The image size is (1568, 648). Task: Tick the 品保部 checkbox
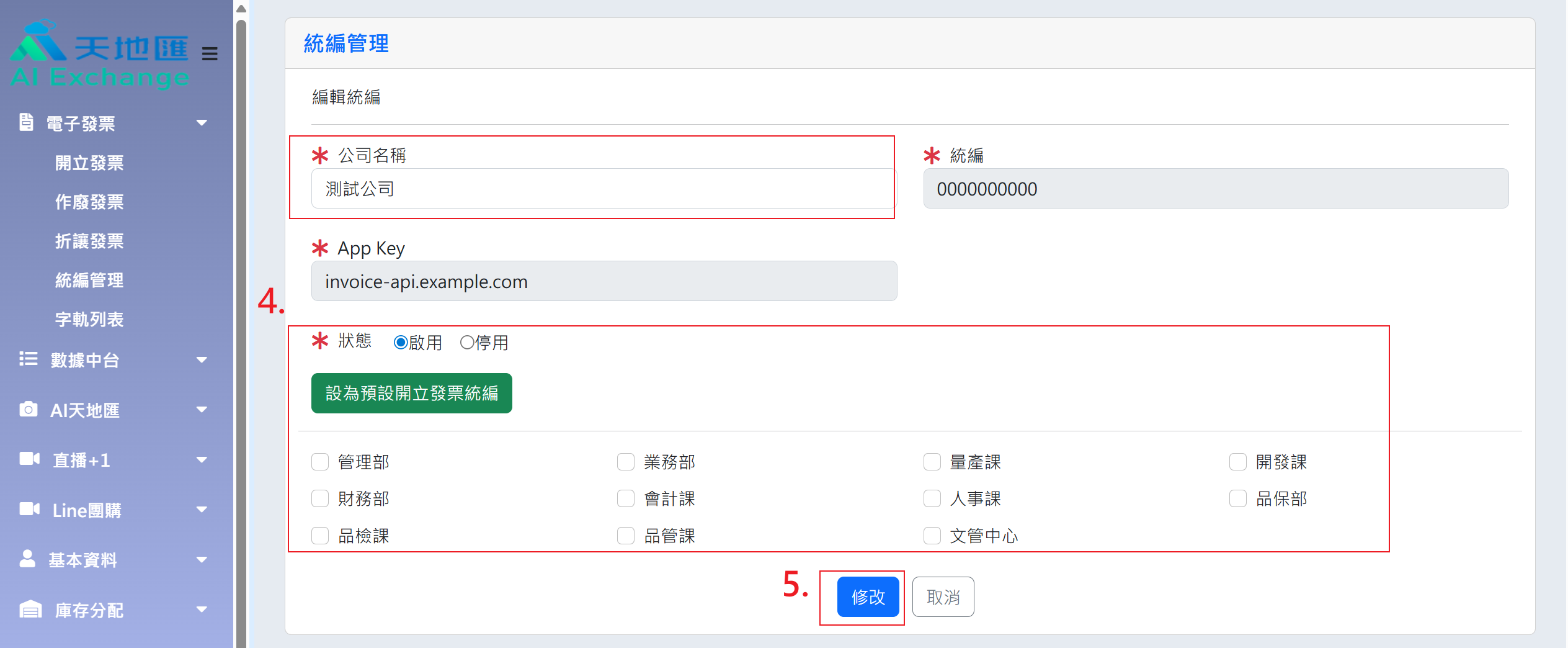click(1237, 498)
